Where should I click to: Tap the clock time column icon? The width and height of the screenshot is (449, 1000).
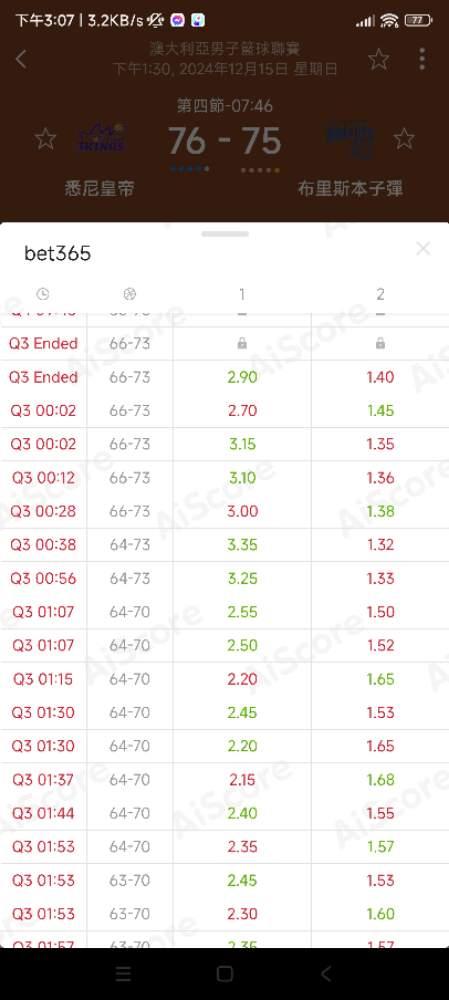(x=43, y=294)
